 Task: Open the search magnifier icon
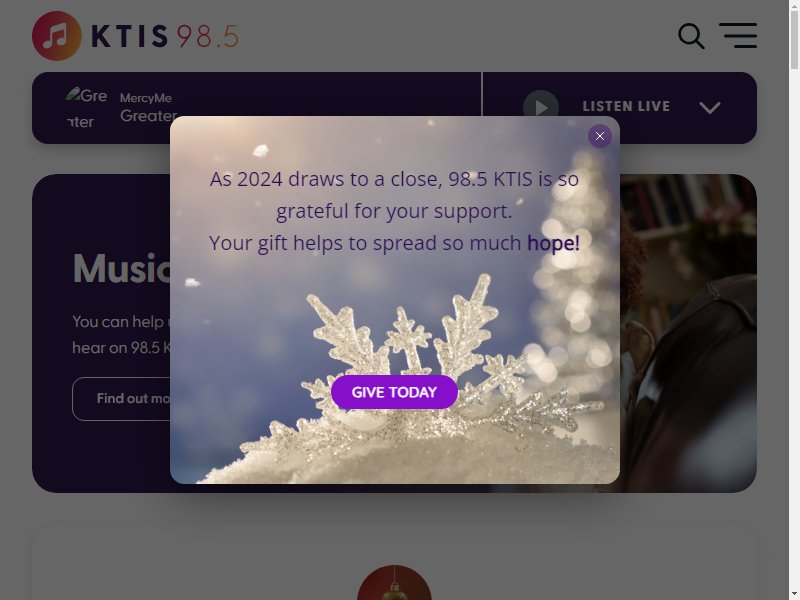[691, 36]
